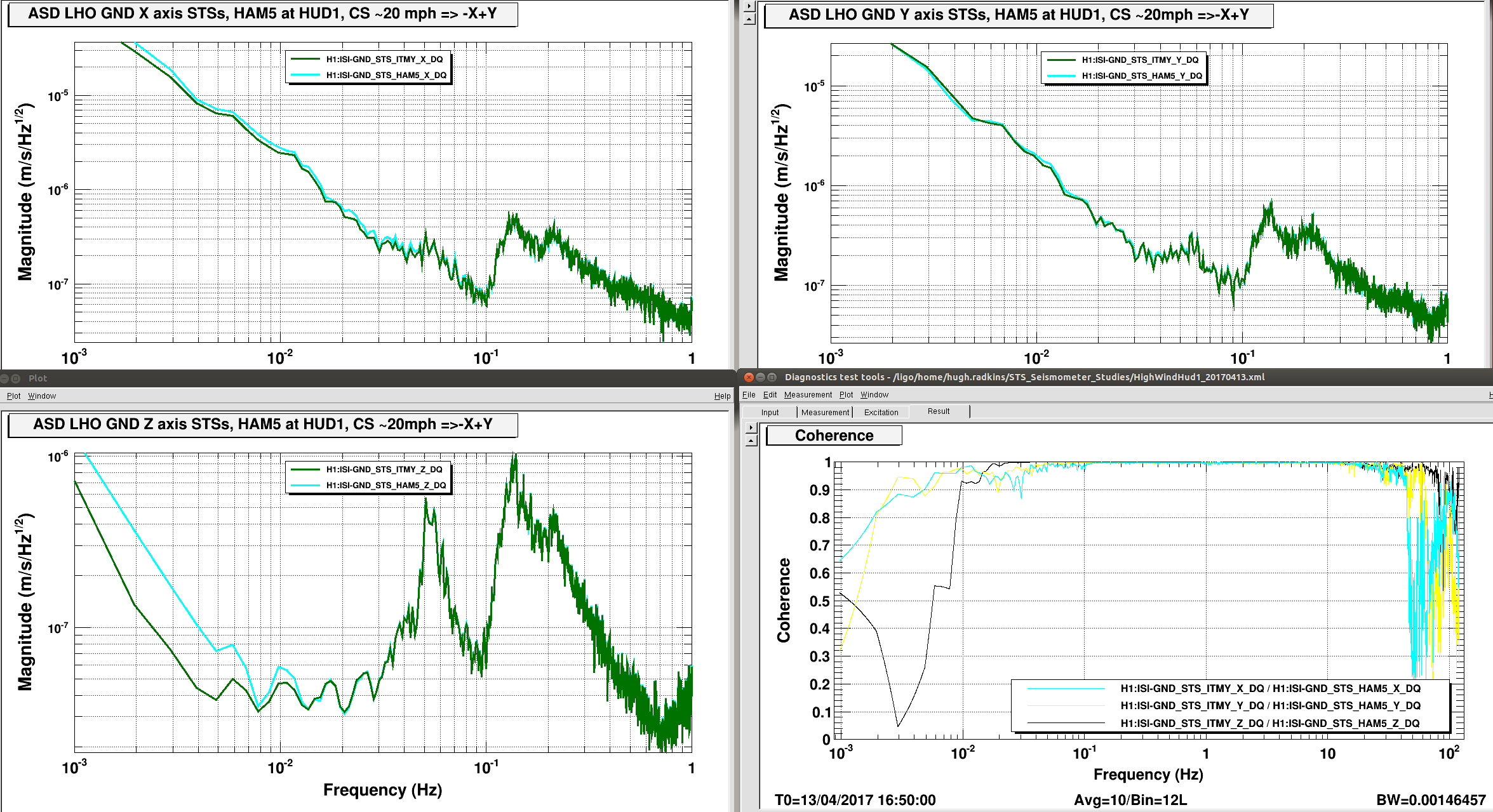Image resolution: width=1493 pixels, height=812 pixels.
Task: Click up-arrow button beside Coherence plot
Action: click(751, 441)
